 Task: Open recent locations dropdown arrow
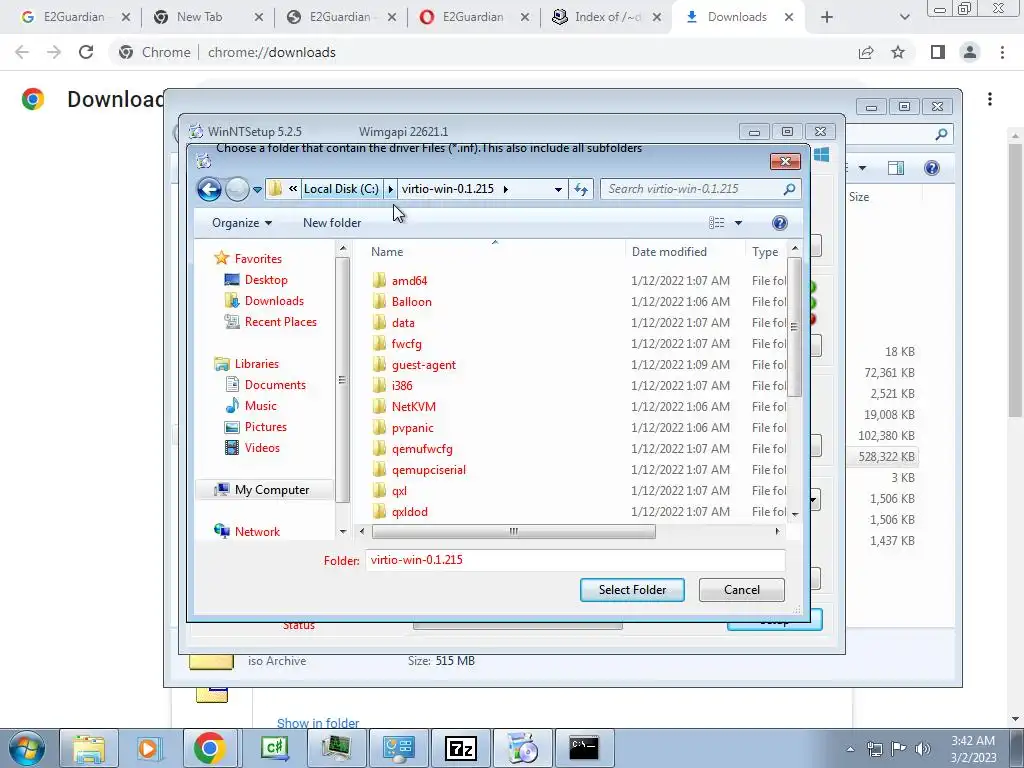point(257,190)
